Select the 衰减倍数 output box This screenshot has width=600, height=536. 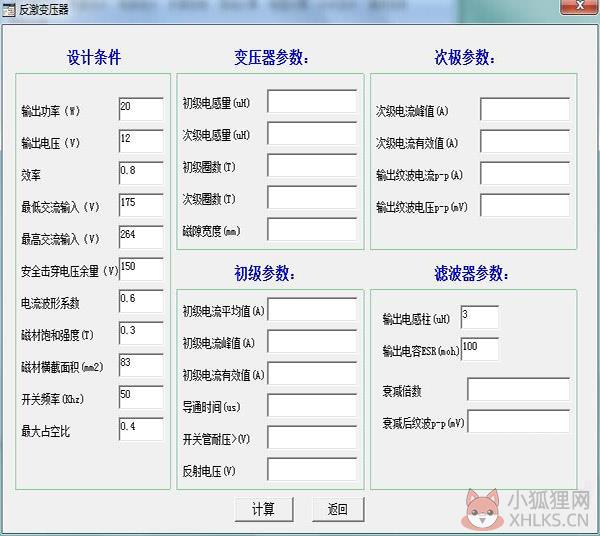[518, 389]
